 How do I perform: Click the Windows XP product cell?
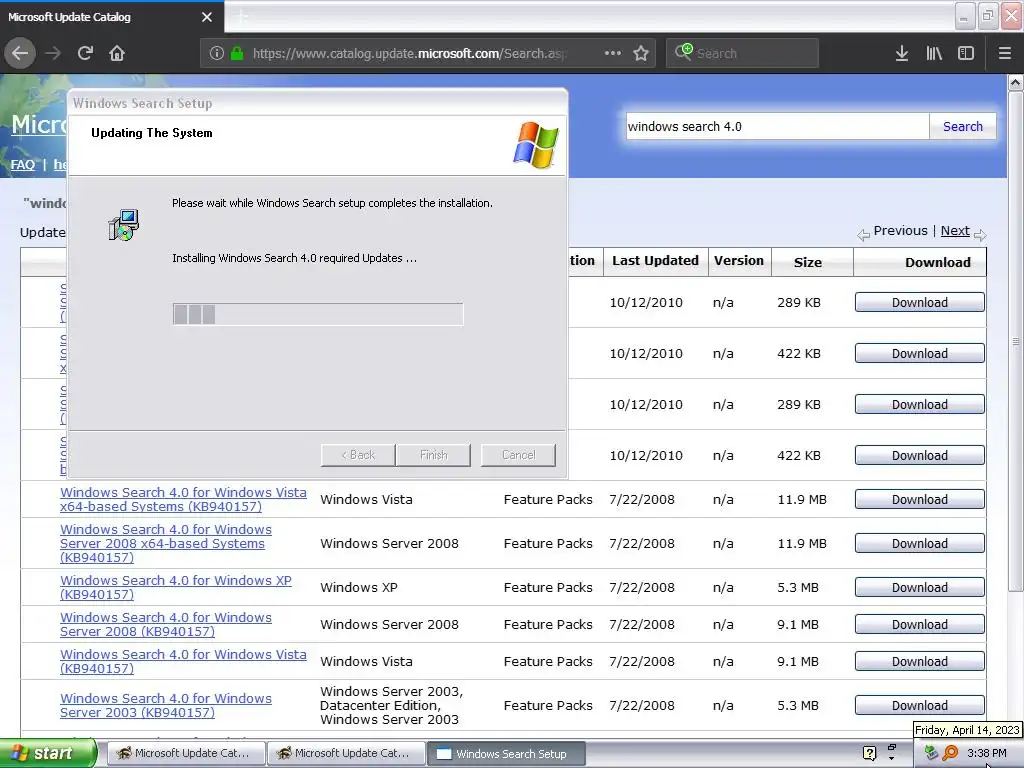(359, 587)
